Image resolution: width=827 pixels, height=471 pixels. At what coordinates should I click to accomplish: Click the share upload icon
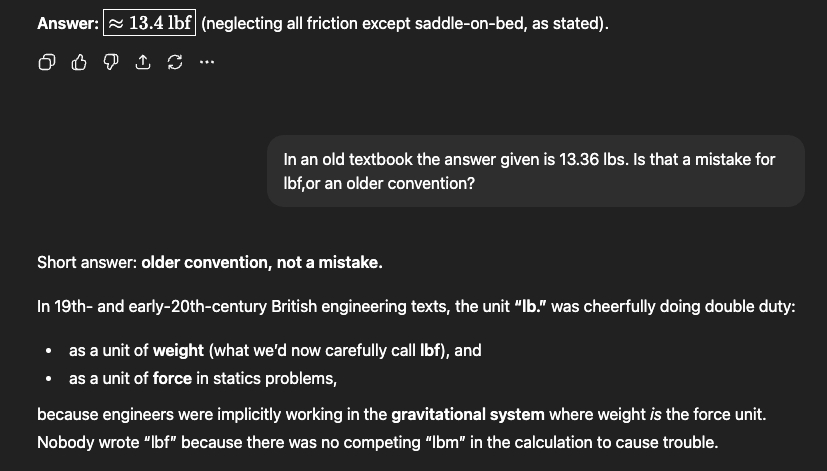(x=143, y=63)
